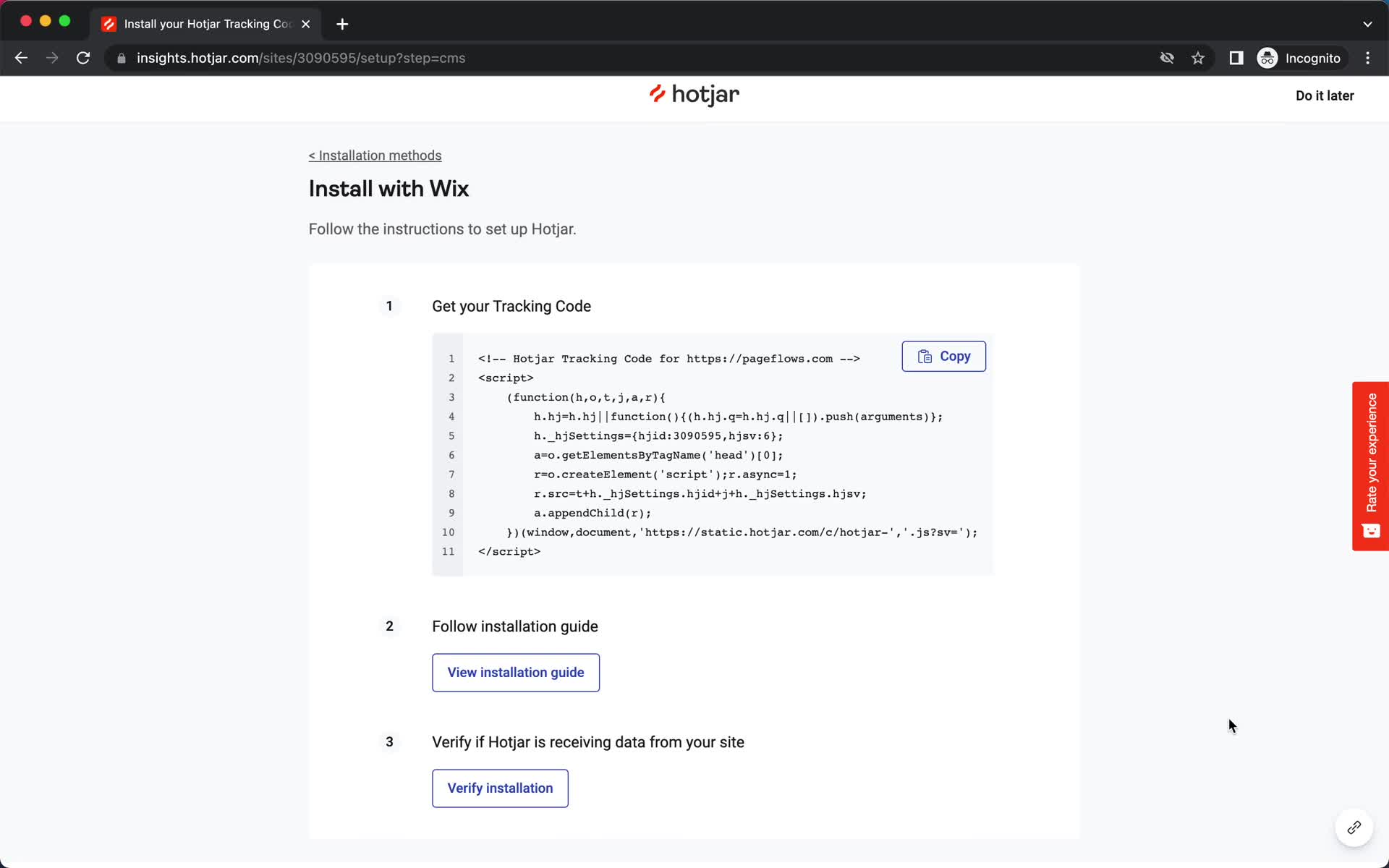The width and height of the screenshot is (1389, 868).
Task: Click the Incognito profile icon
Action: pyautogui.click(x=1267, y=58)
